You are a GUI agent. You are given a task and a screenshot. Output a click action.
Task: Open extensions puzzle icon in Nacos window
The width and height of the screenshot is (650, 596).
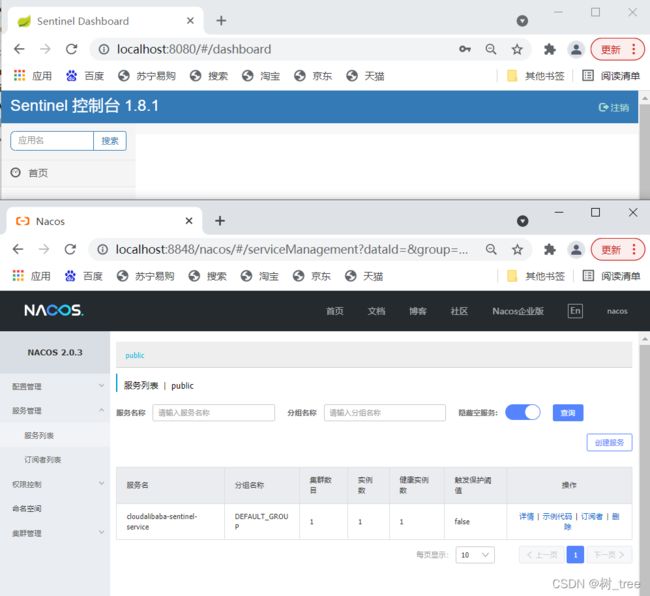pyautogui.click(x=550, y=250)
